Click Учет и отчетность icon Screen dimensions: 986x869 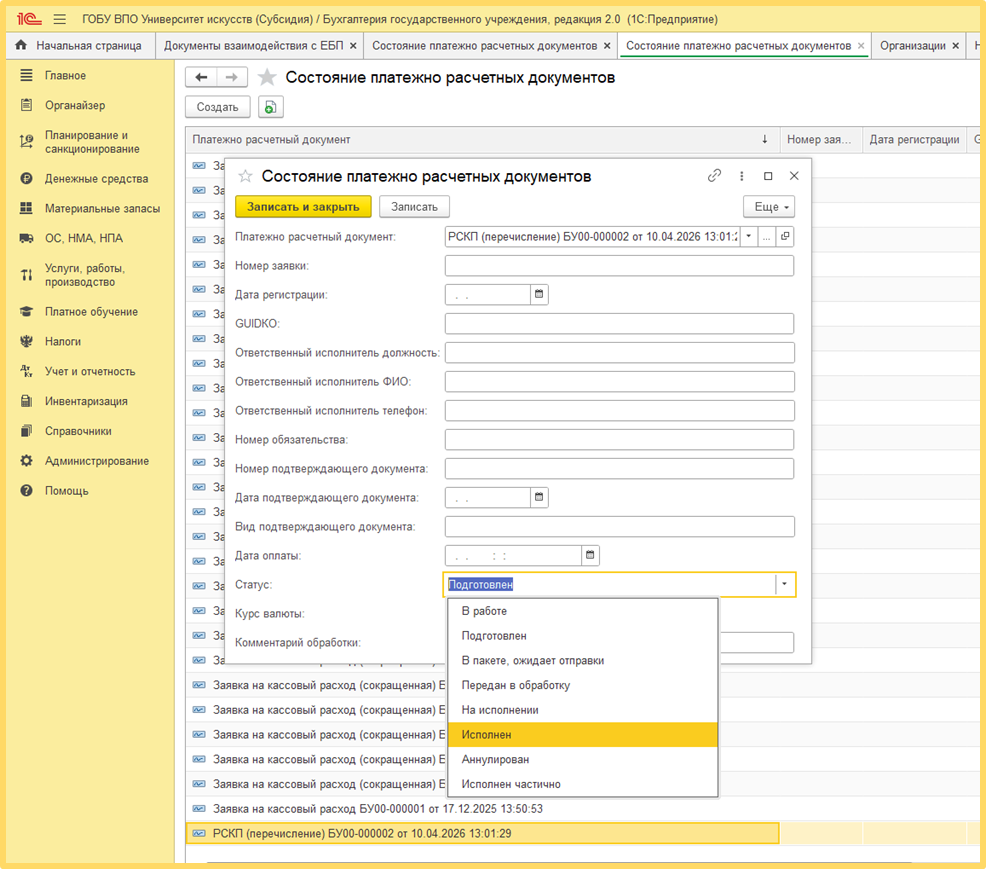[x=26, y=371]
